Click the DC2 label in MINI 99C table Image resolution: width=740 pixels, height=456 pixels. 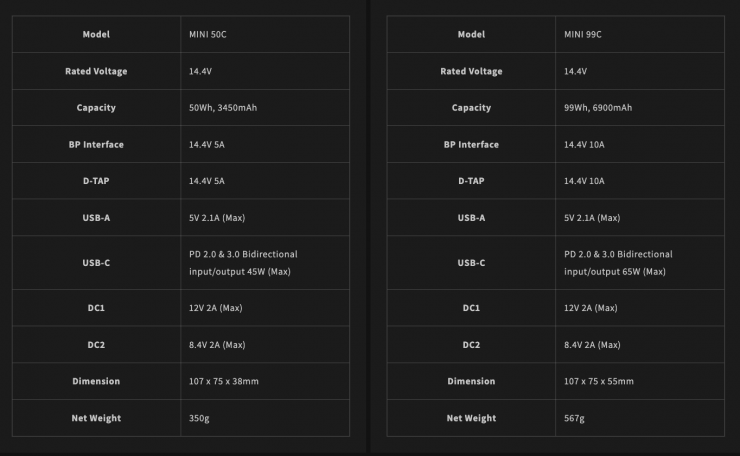[x=471, y=345]
